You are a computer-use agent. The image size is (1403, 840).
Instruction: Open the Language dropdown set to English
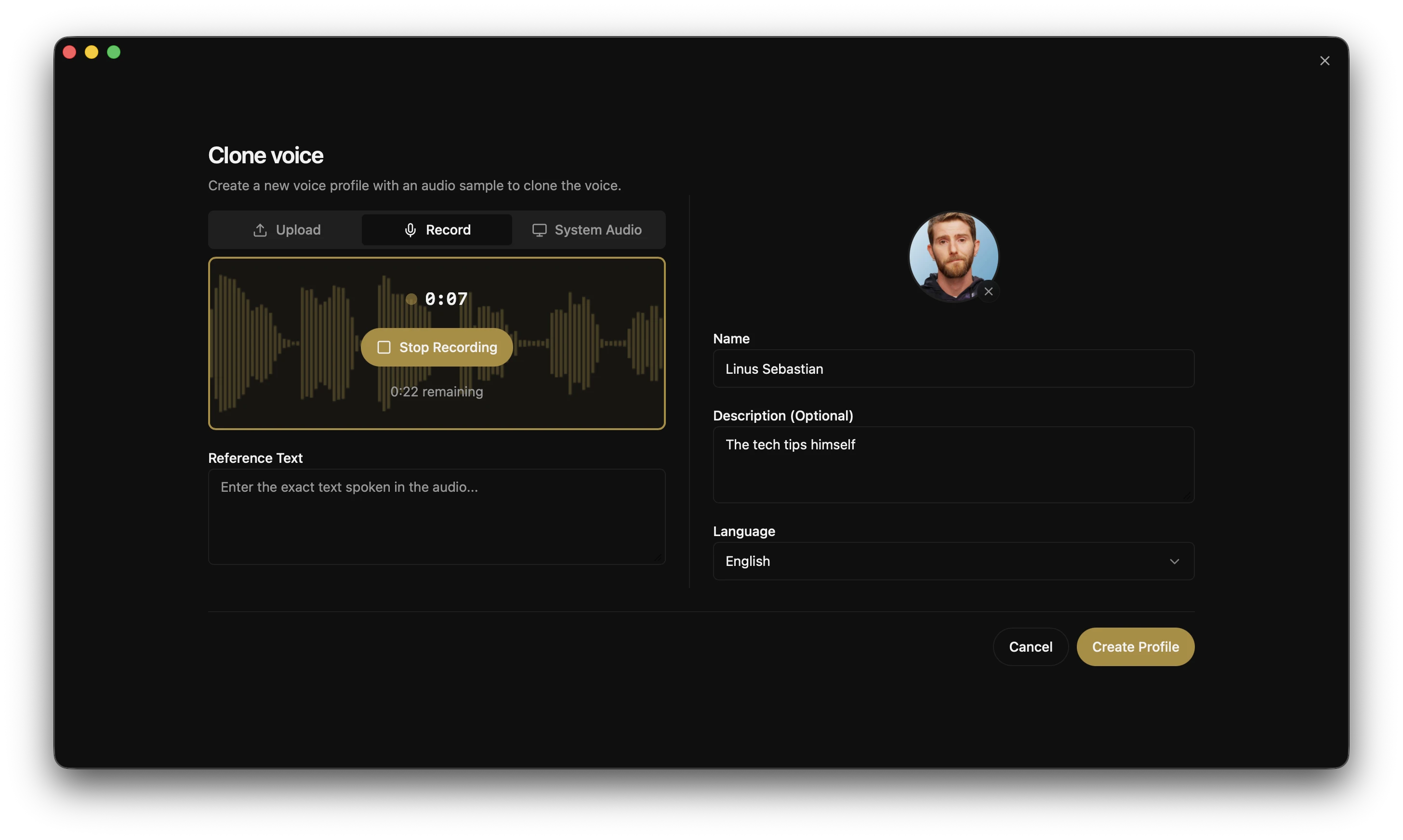[x=953, y=561]
